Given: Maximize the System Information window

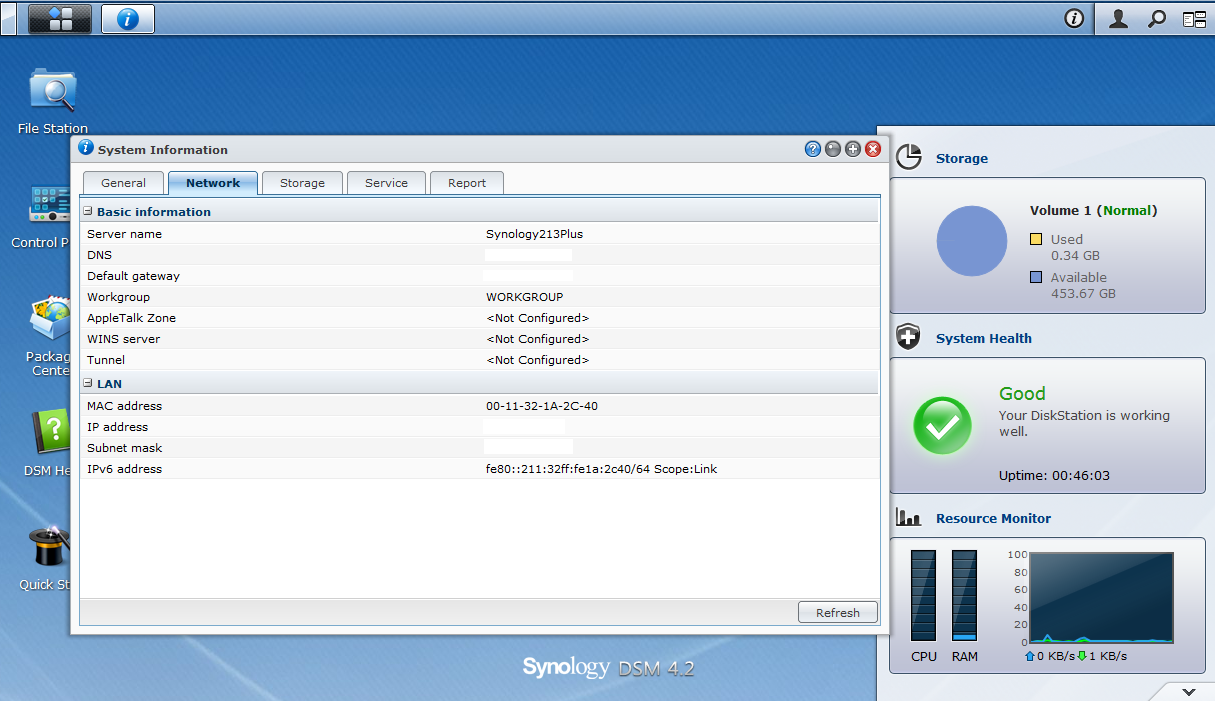Looking at the screenshot, I should (853, 149).
